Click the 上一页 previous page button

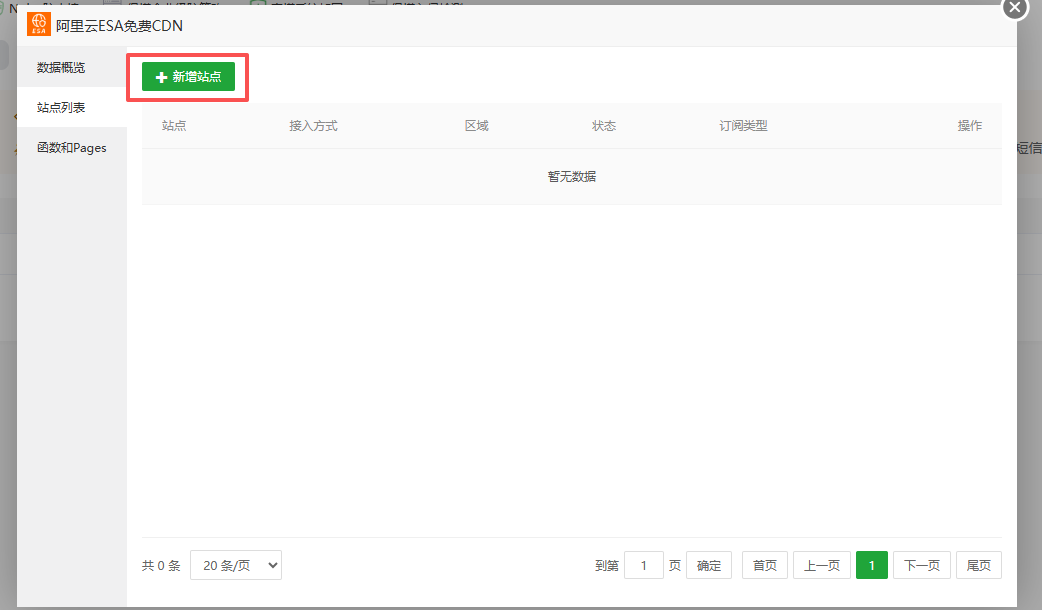pos(821,565)
